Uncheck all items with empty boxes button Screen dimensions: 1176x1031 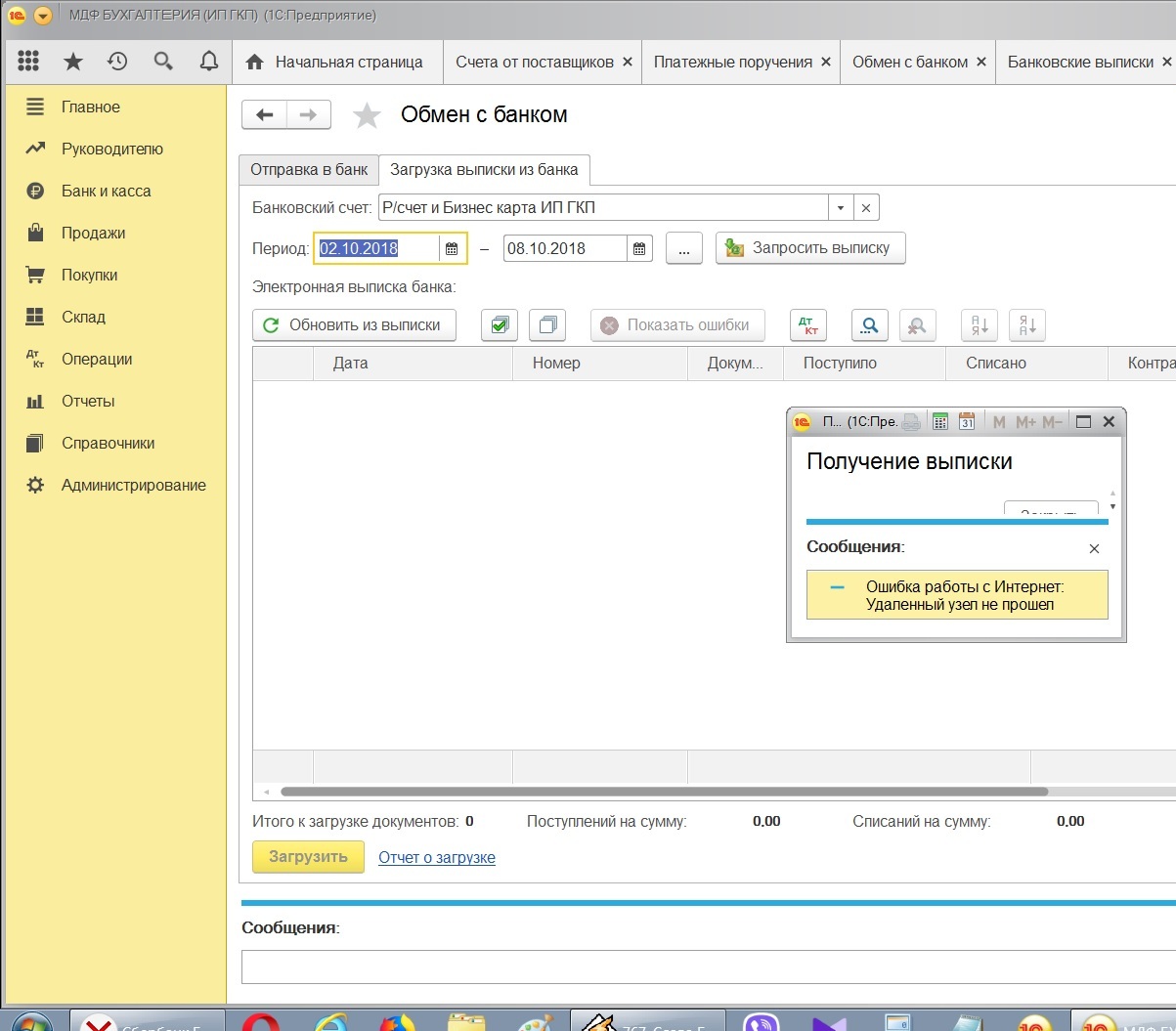(x=547, y=325)
